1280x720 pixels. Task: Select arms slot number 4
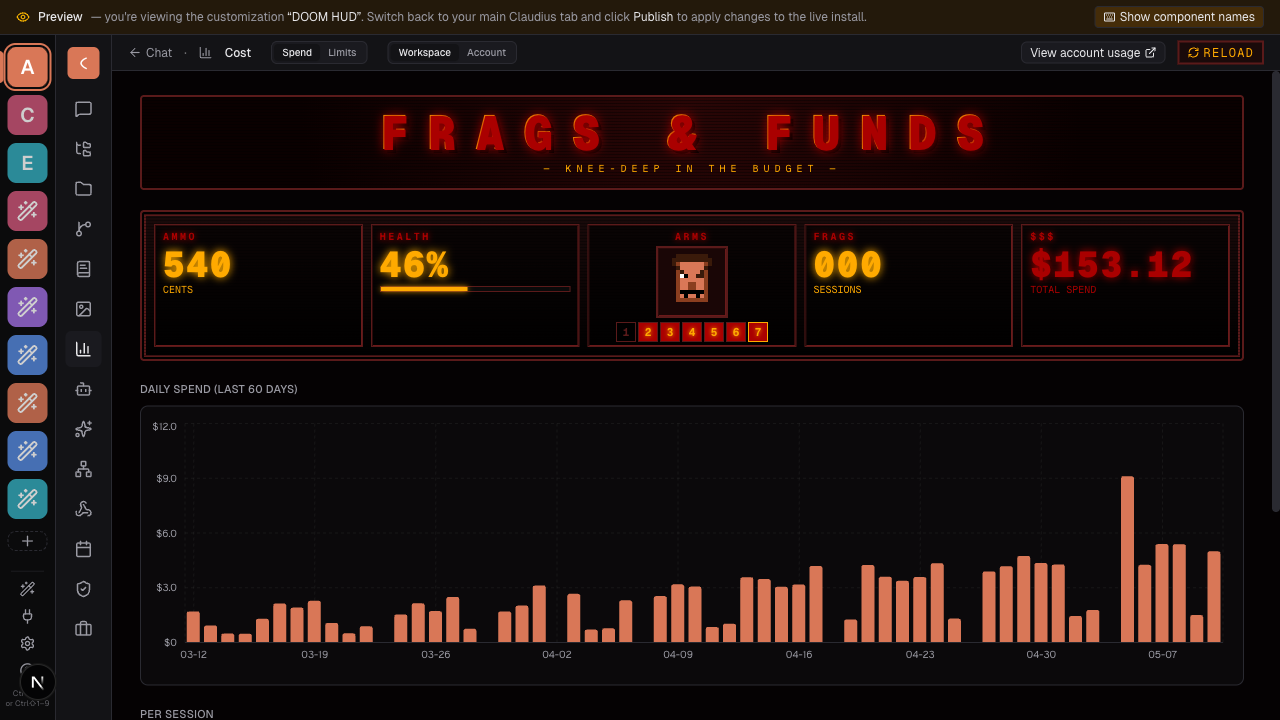pos(692,332)
